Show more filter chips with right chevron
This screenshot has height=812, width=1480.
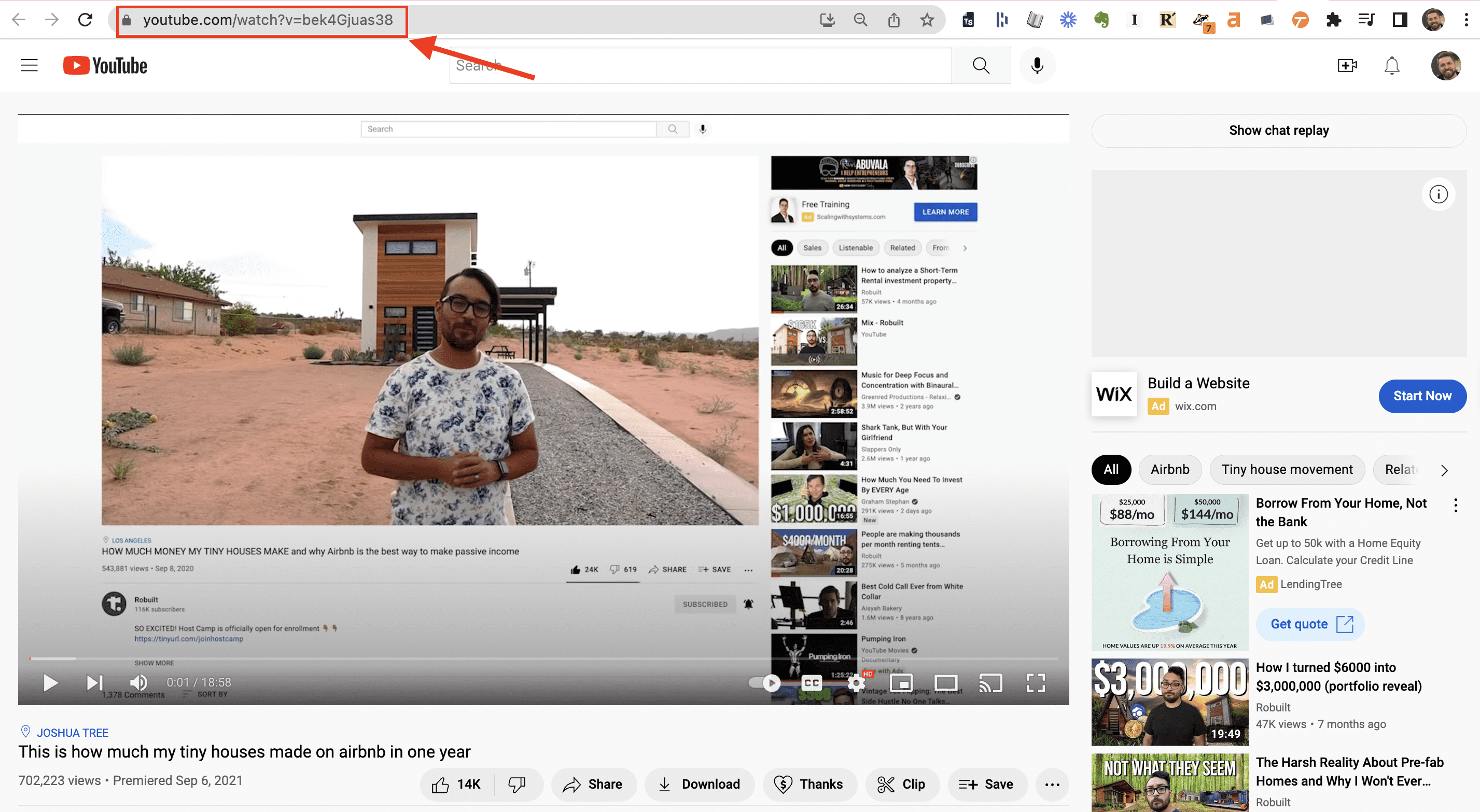click(x=1444, y=471)
